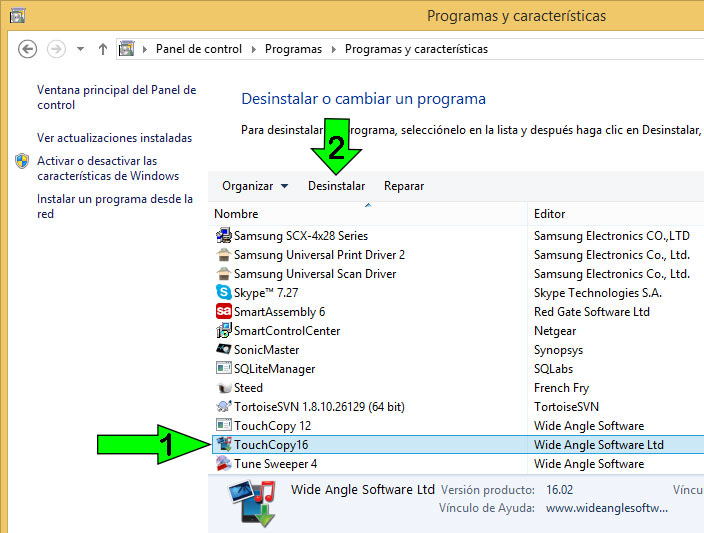This screenshot has height=533, width=704.
Task: Navigate to Programas breadcrumb
Action: click(293, 49)
